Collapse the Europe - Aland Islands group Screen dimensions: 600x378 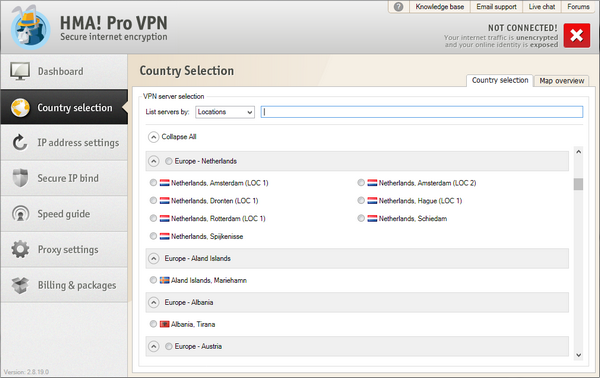pos(153,259)
